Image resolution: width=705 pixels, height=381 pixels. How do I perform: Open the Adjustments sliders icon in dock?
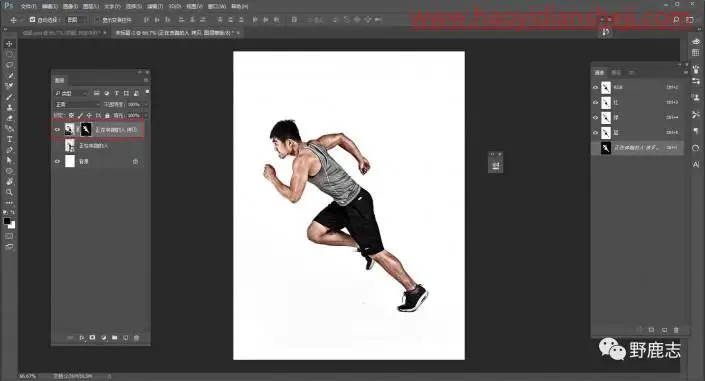(x=696, y=81)
